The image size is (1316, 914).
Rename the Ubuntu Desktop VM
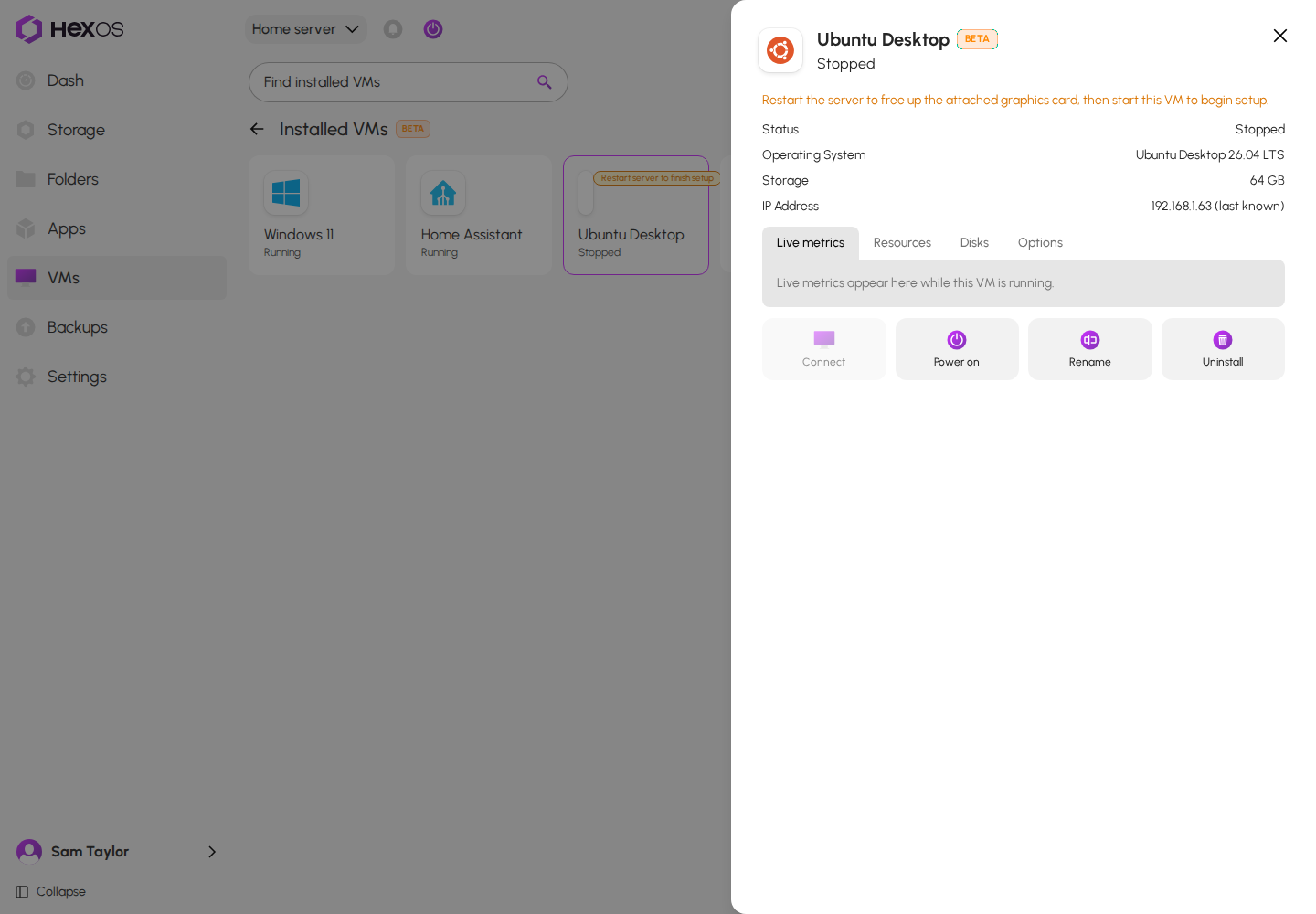coord(1090,349)
